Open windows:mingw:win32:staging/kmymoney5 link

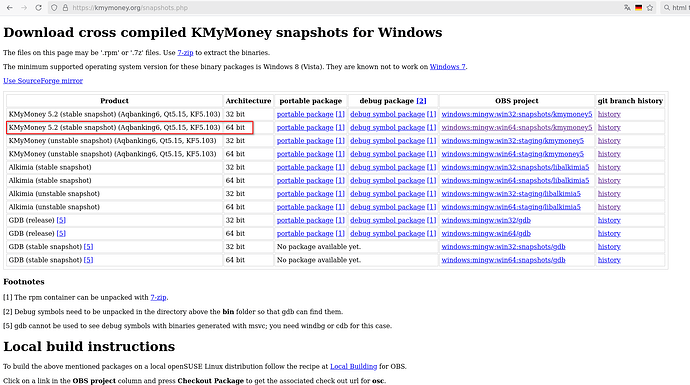513,140
